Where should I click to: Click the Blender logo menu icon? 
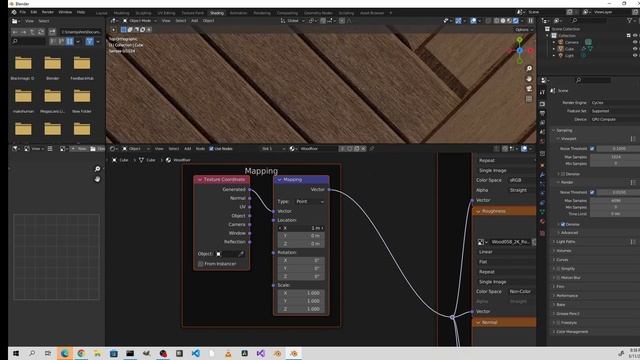tap(14, 12)
